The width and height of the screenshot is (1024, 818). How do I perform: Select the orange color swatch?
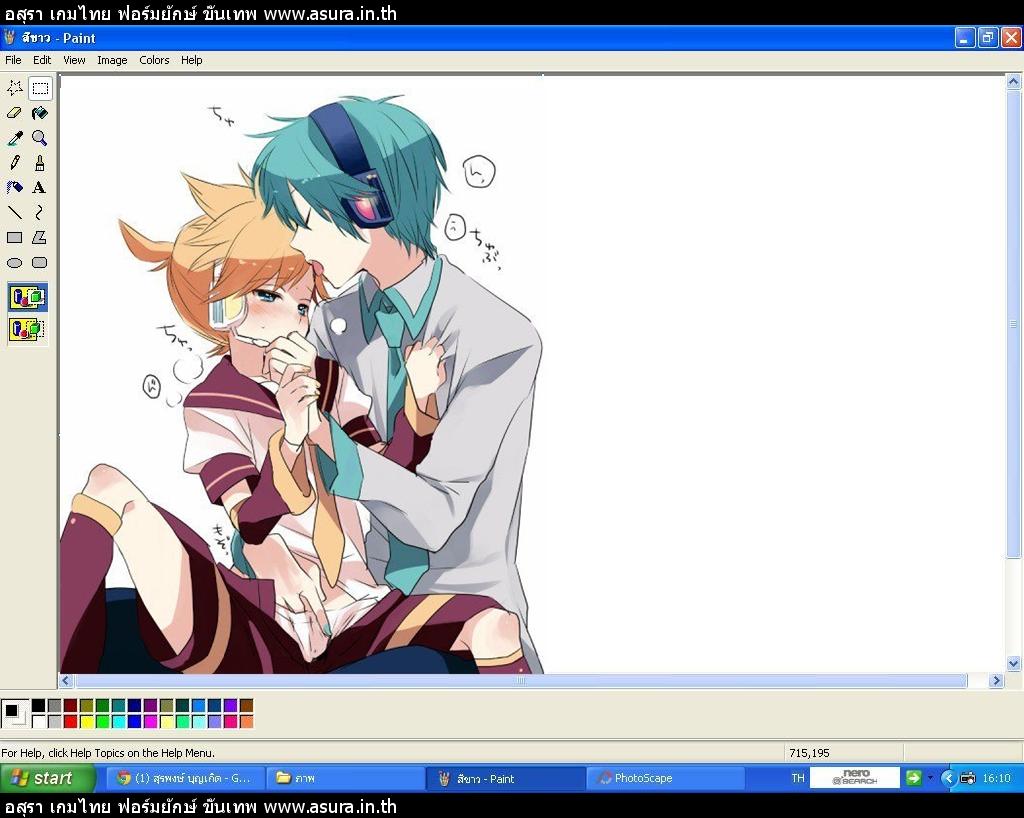tap(246, 721)
